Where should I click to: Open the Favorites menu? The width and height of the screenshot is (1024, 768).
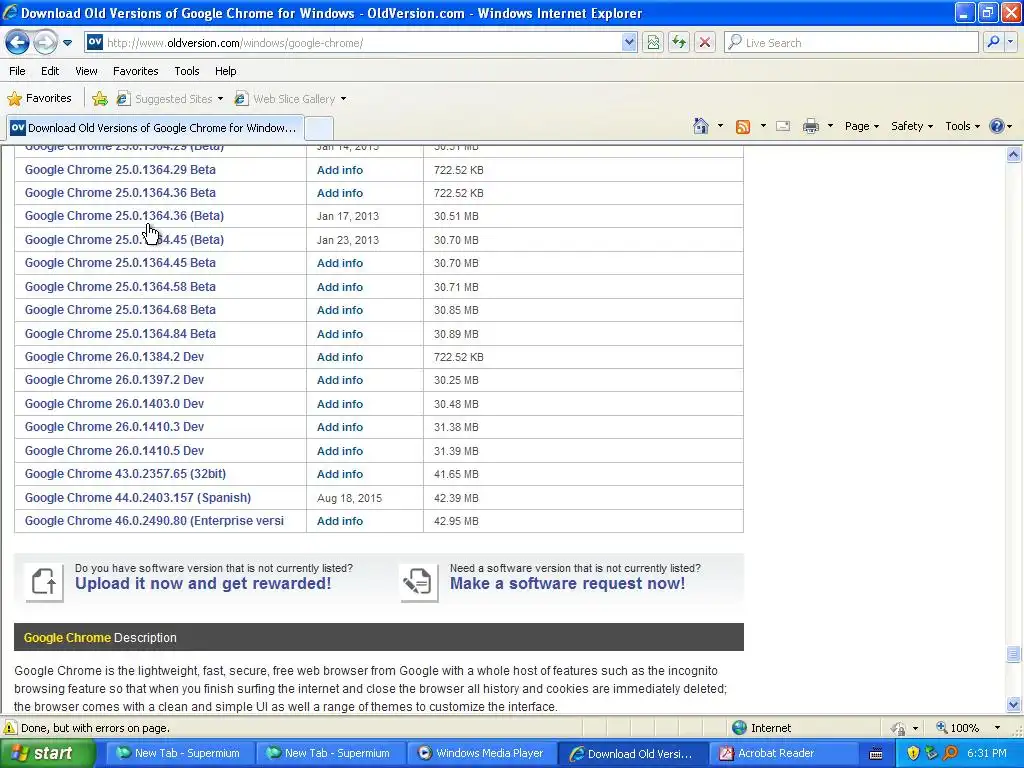pos(135,71)
